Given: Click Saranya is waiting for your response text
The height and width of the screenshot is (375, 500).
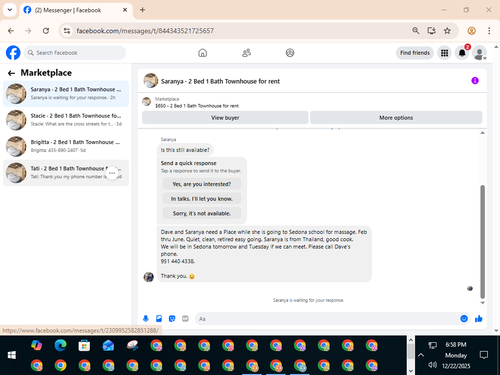Looking at the screenshot, I should [308, 300].
